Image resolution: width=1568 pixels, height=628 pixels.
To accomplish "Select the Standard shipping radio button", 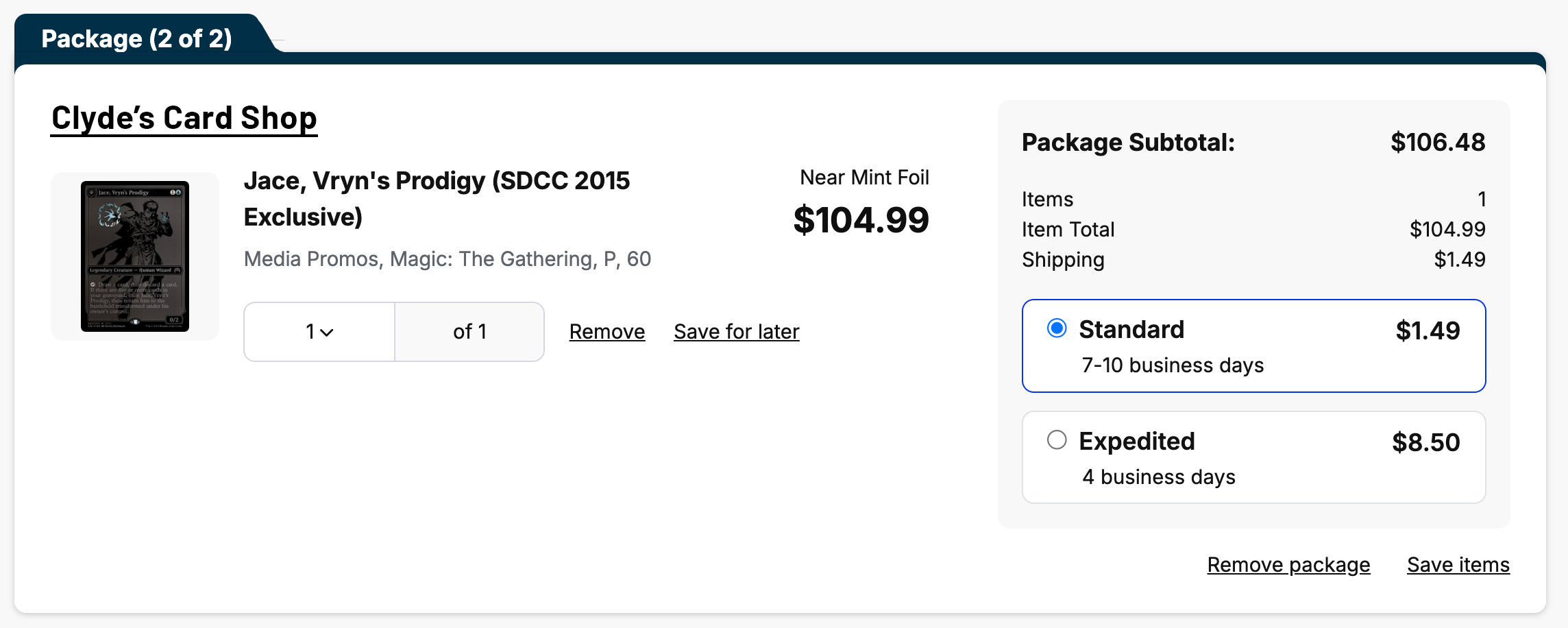I will [x=1057, y=328].
